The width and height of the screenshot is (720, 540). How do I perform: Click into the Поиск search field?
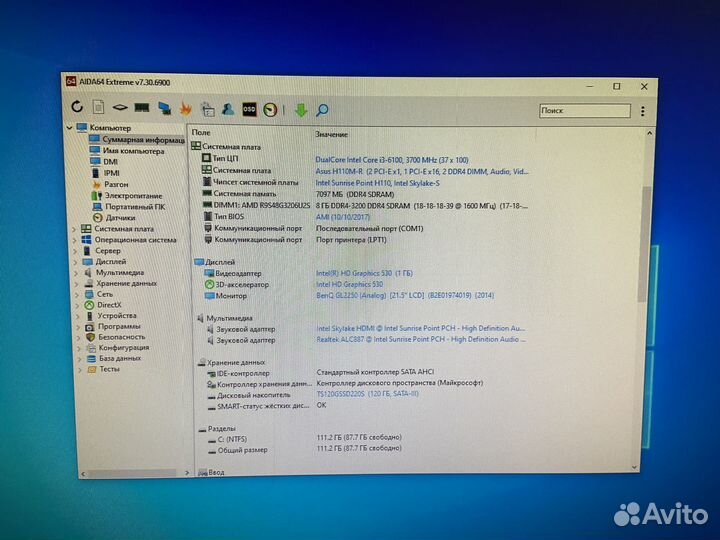click(x=585, y=111)
